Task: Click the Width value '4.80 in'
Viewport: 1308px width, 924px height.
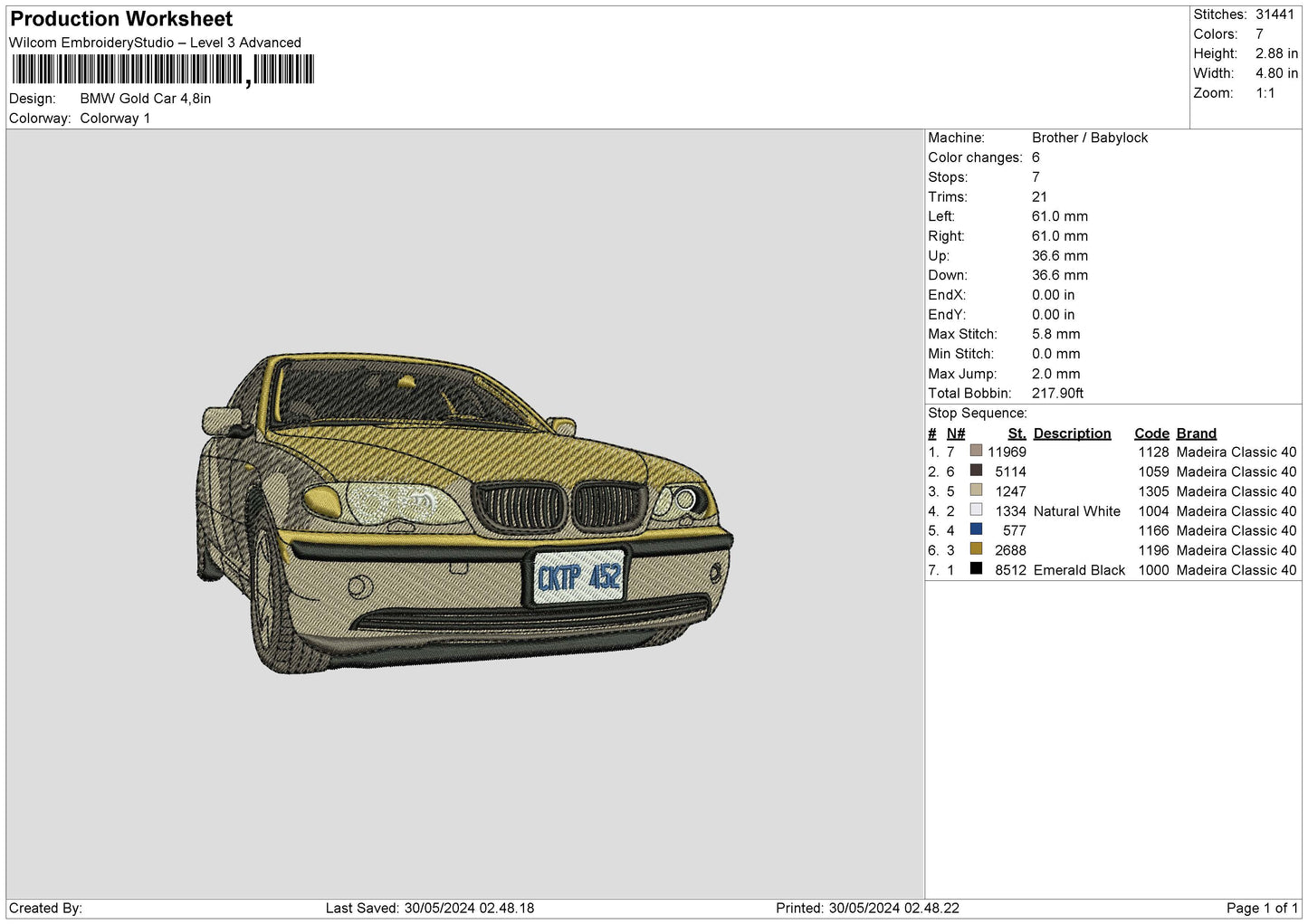Action: [1276, 73]
